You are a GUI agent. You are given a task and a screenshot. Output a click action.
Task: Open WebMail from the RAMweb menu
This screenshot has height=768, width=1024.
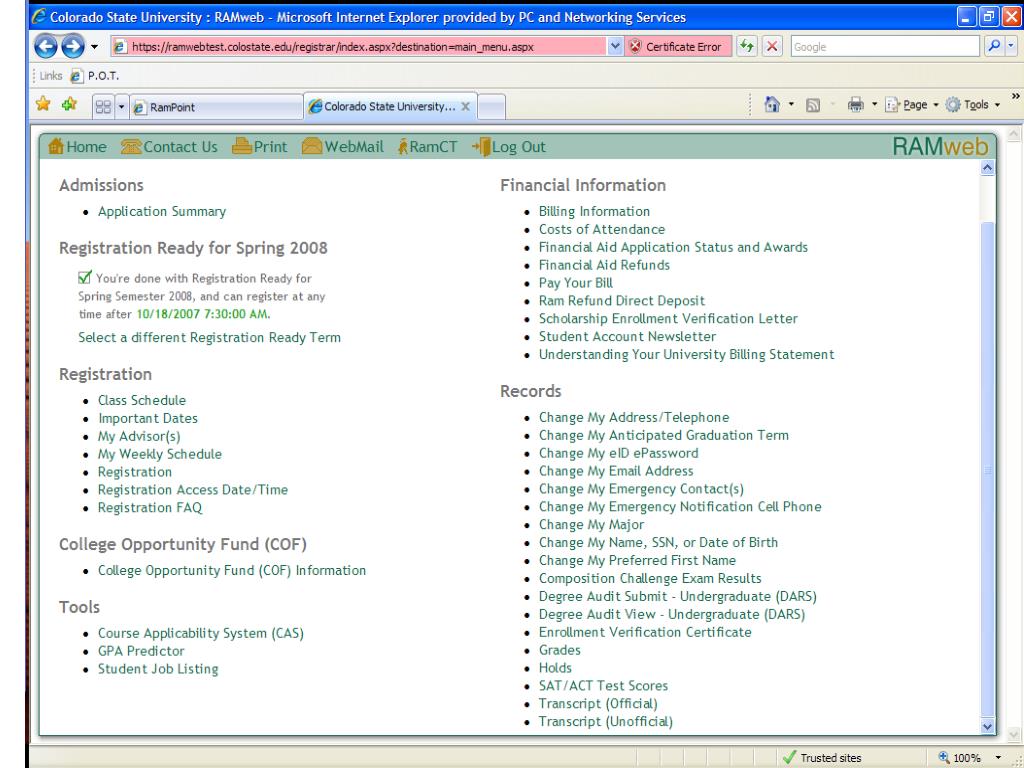pyautogui.click(x=343, y=147)
